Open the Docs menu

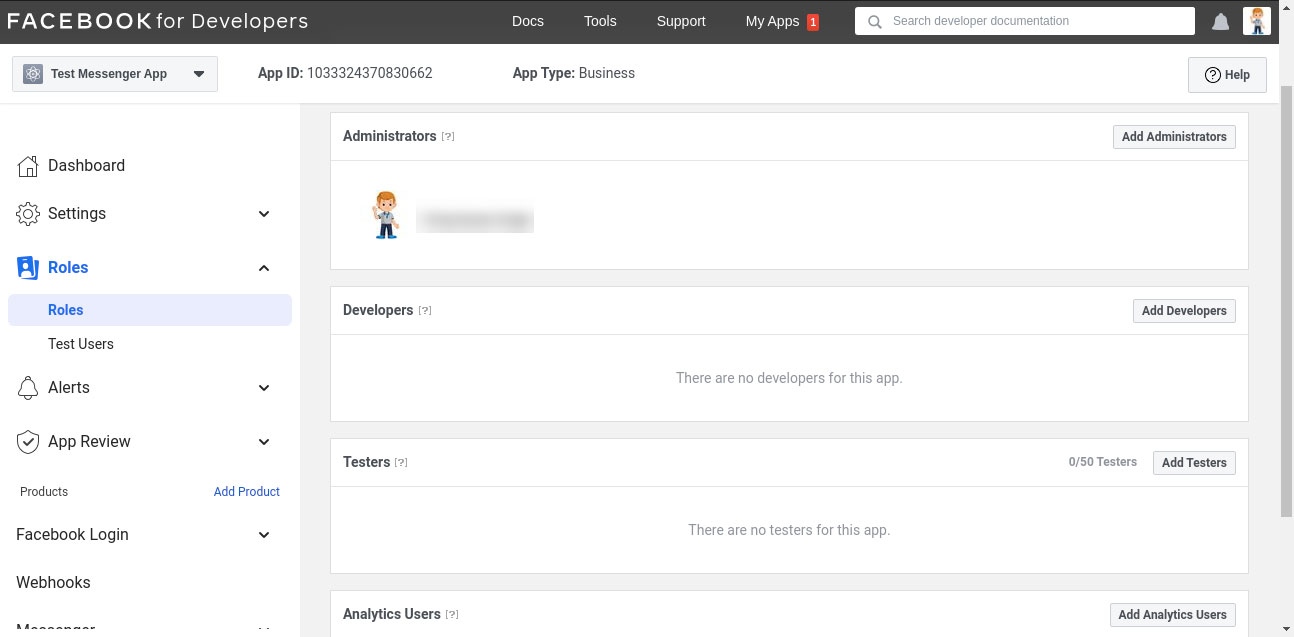(x=528, y=21)
